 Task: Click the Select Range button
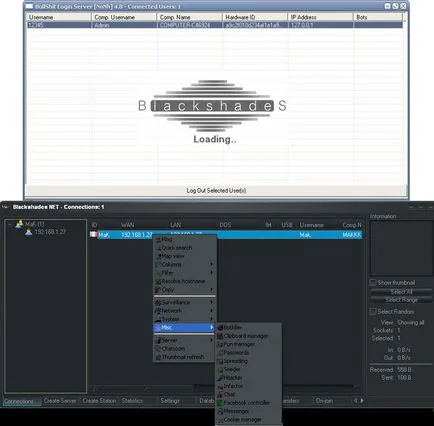tap(401, 300)
